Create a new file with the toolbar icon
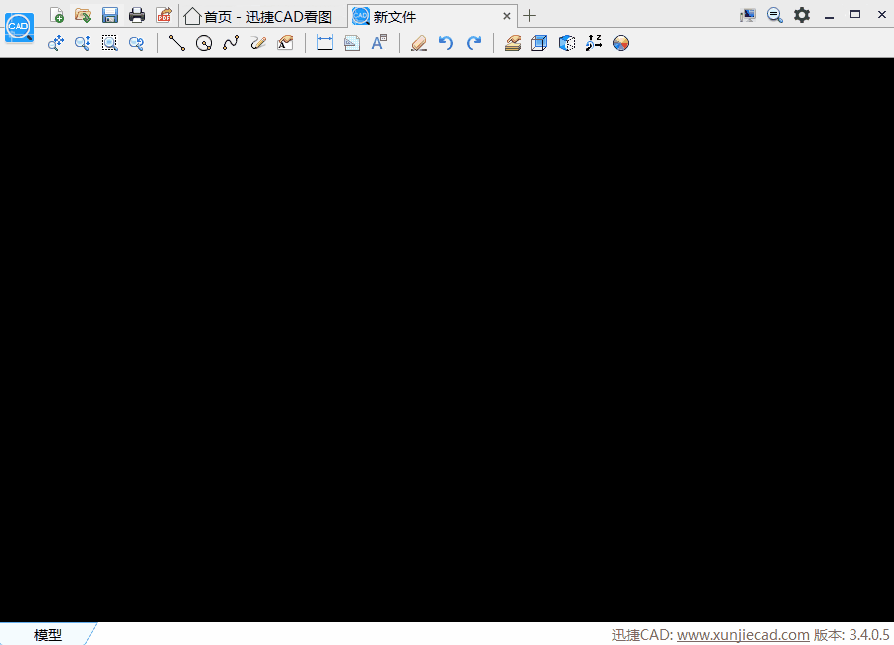 coord(57,15)
